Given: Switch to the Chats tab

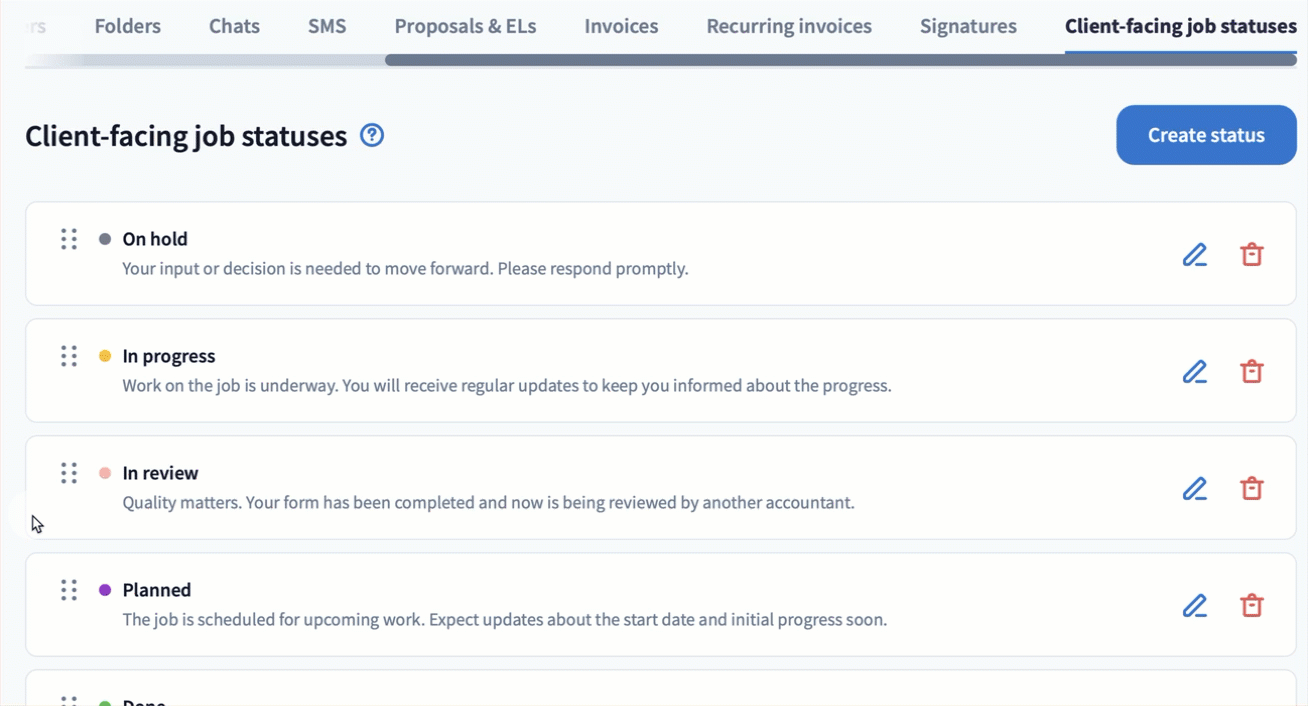Looking at the screenshot, I should (x=234, y=27).
